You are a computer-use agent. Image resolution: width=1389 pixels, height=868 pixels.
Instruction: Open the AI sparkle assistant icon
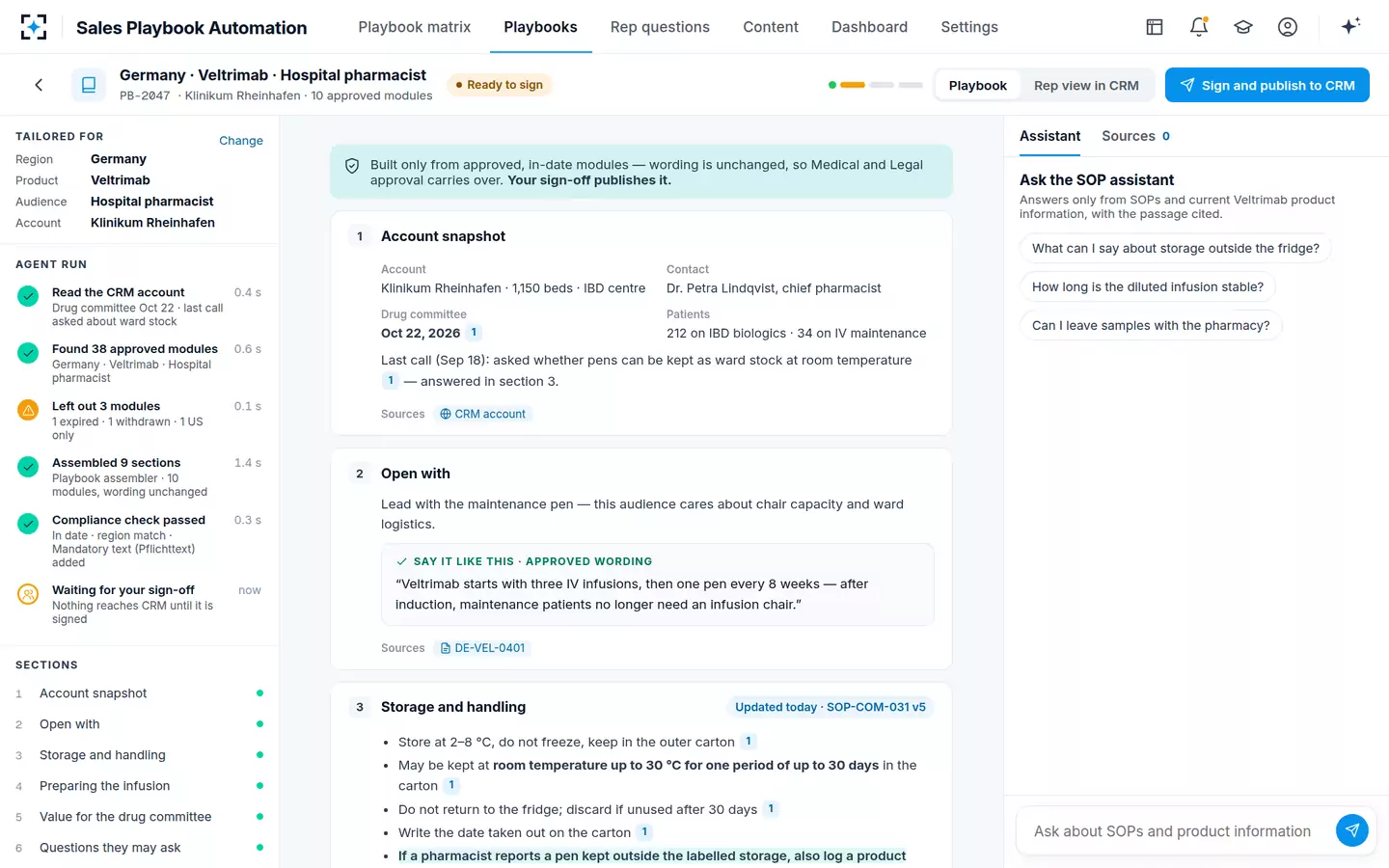click(x=1350, y=26)
